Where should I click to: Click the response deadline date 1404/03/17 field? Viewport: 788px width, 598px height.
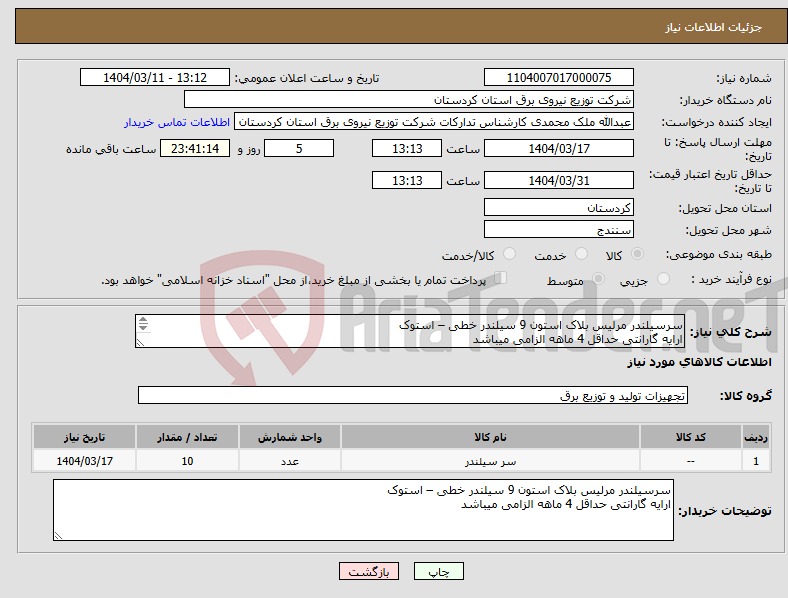559,148
